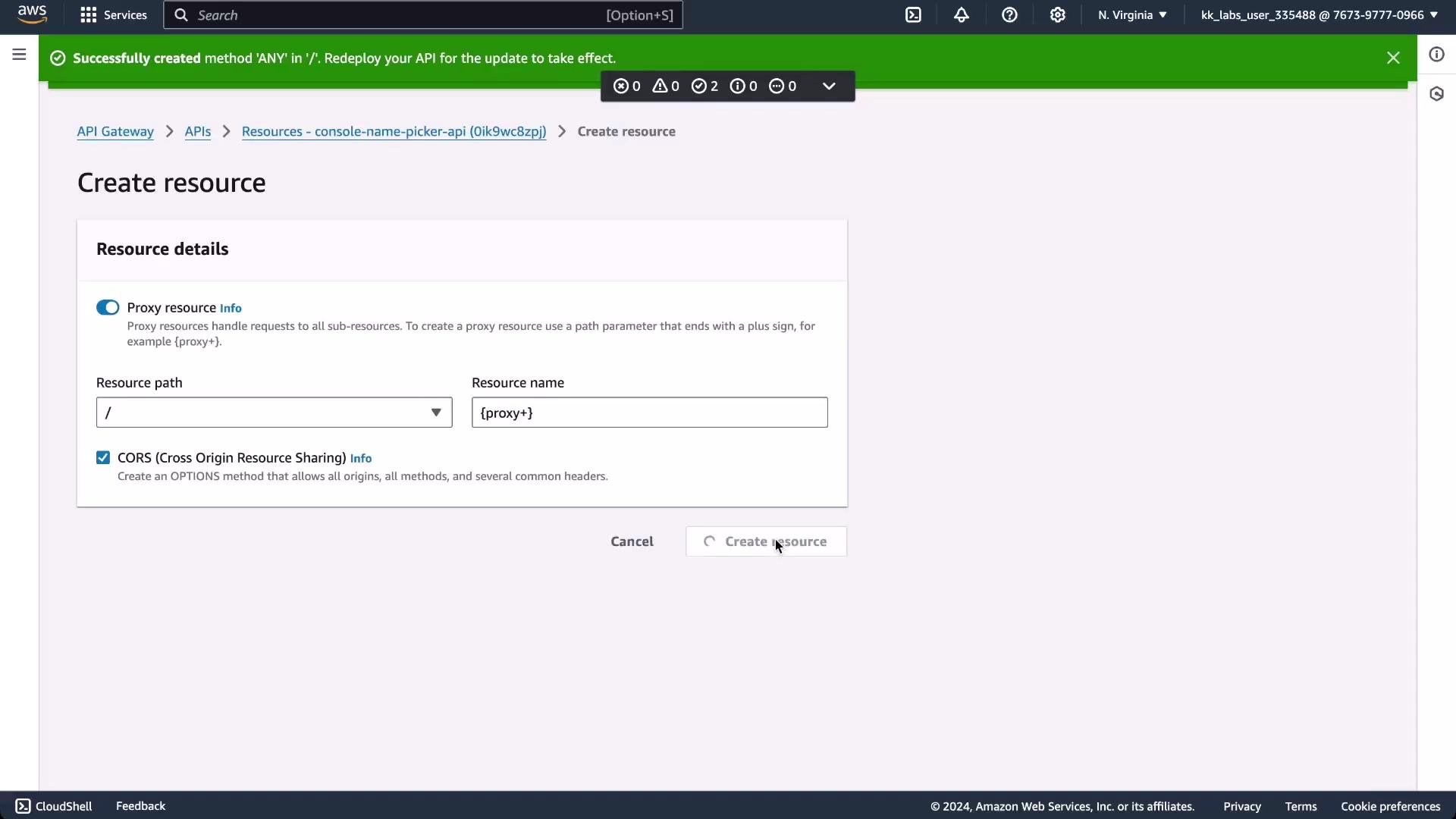Click the in-progress count indicator icon
The height and width of the screenshot is (819, 1456).
[x=777, y=86]
